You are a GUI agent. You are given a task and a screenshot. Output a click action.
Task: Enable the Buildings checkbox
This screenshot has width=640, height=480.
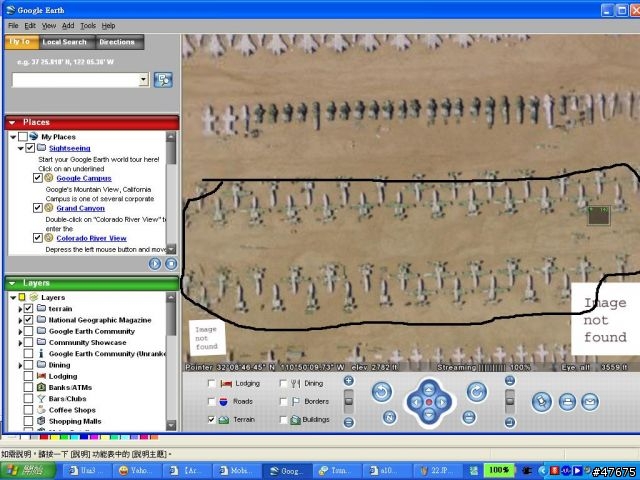283,419
